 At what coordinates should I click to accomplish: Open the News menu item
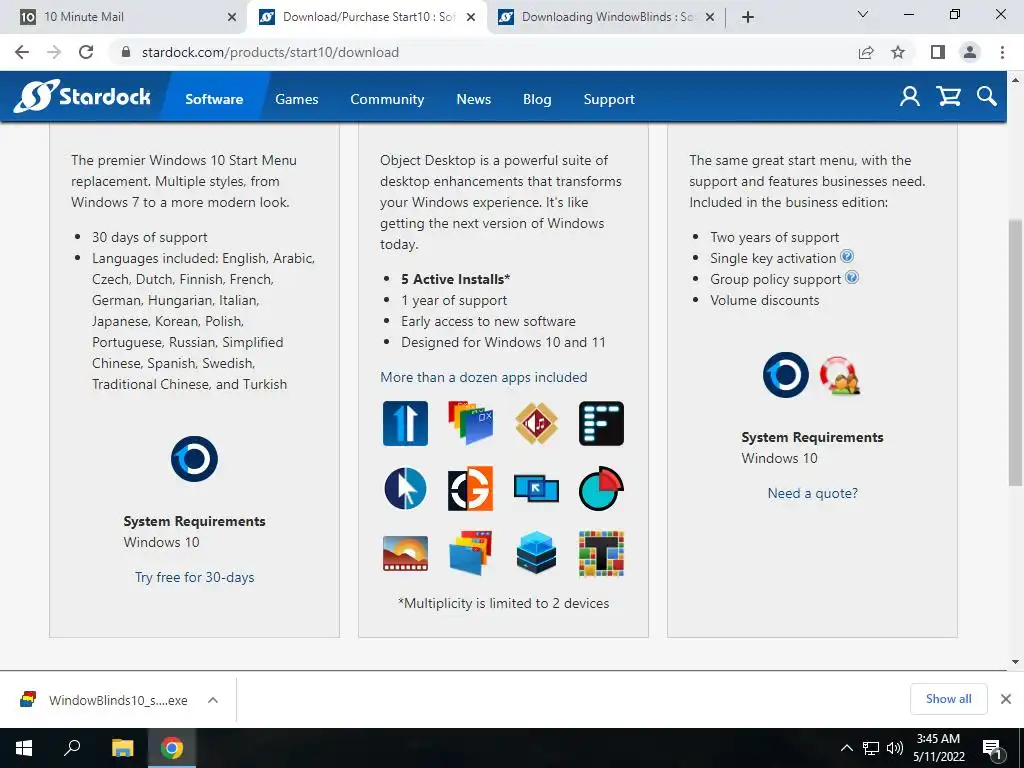tap(473, 99)
